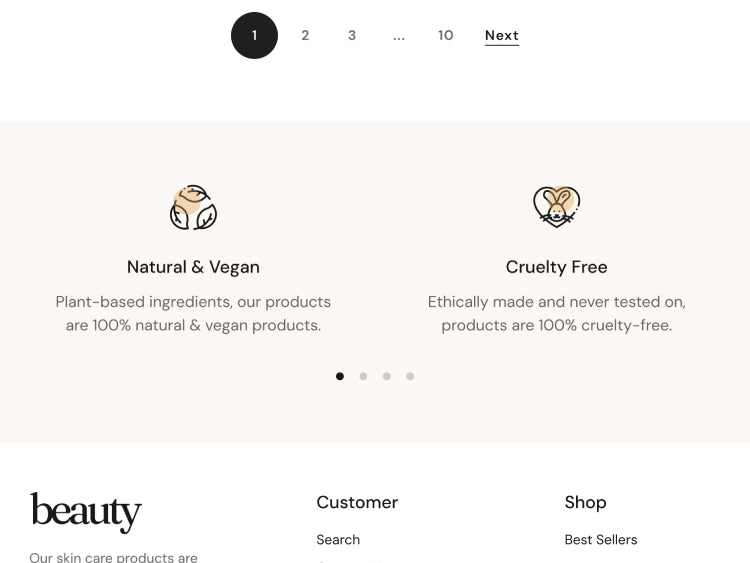Image resolution: width=750 pixels, height=563 pixels.
Task: Open page 3 of results
Action: tap(352, 36)
